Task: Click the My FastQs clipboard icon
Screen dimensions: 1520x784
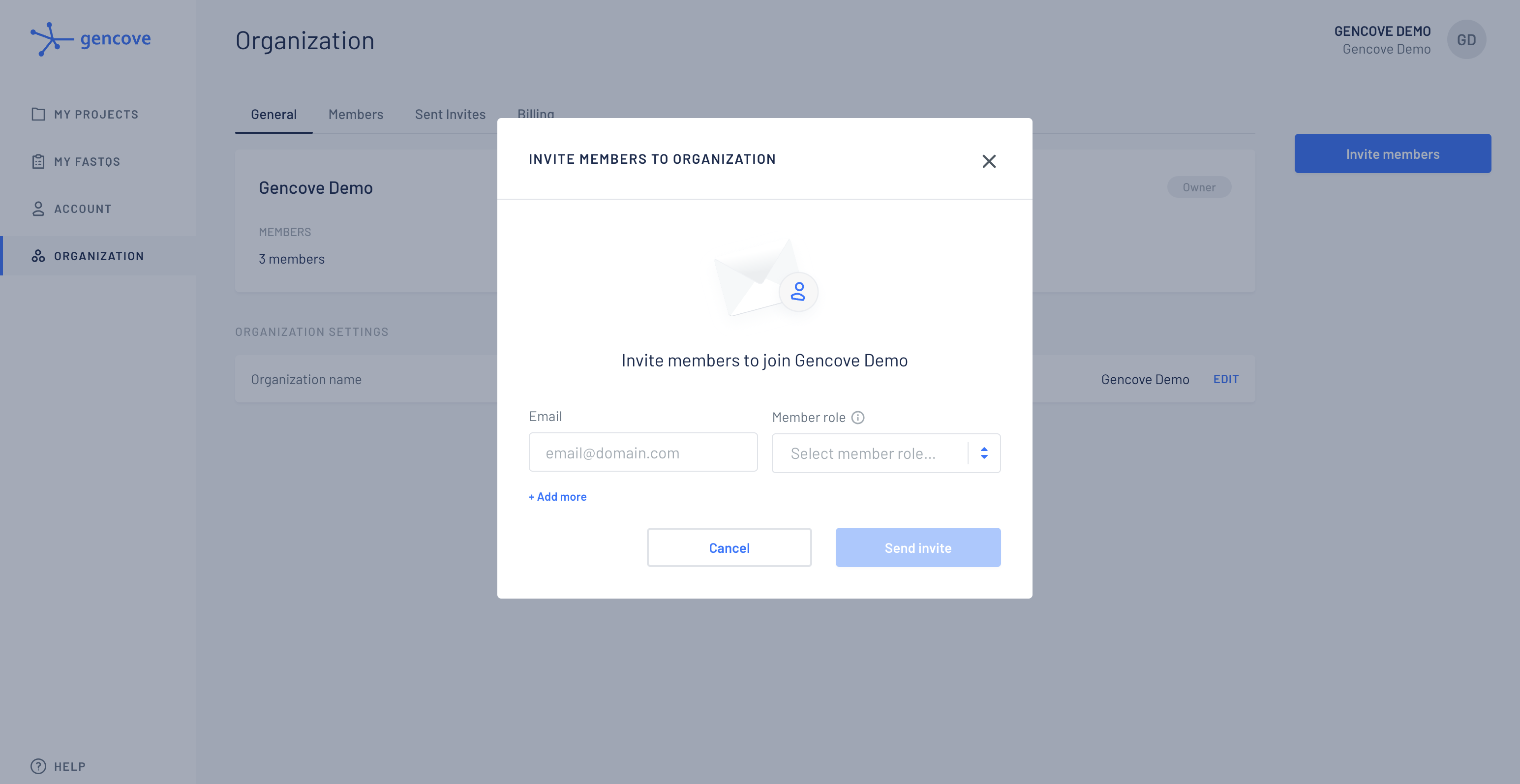Action: click(x=38, y=162)
